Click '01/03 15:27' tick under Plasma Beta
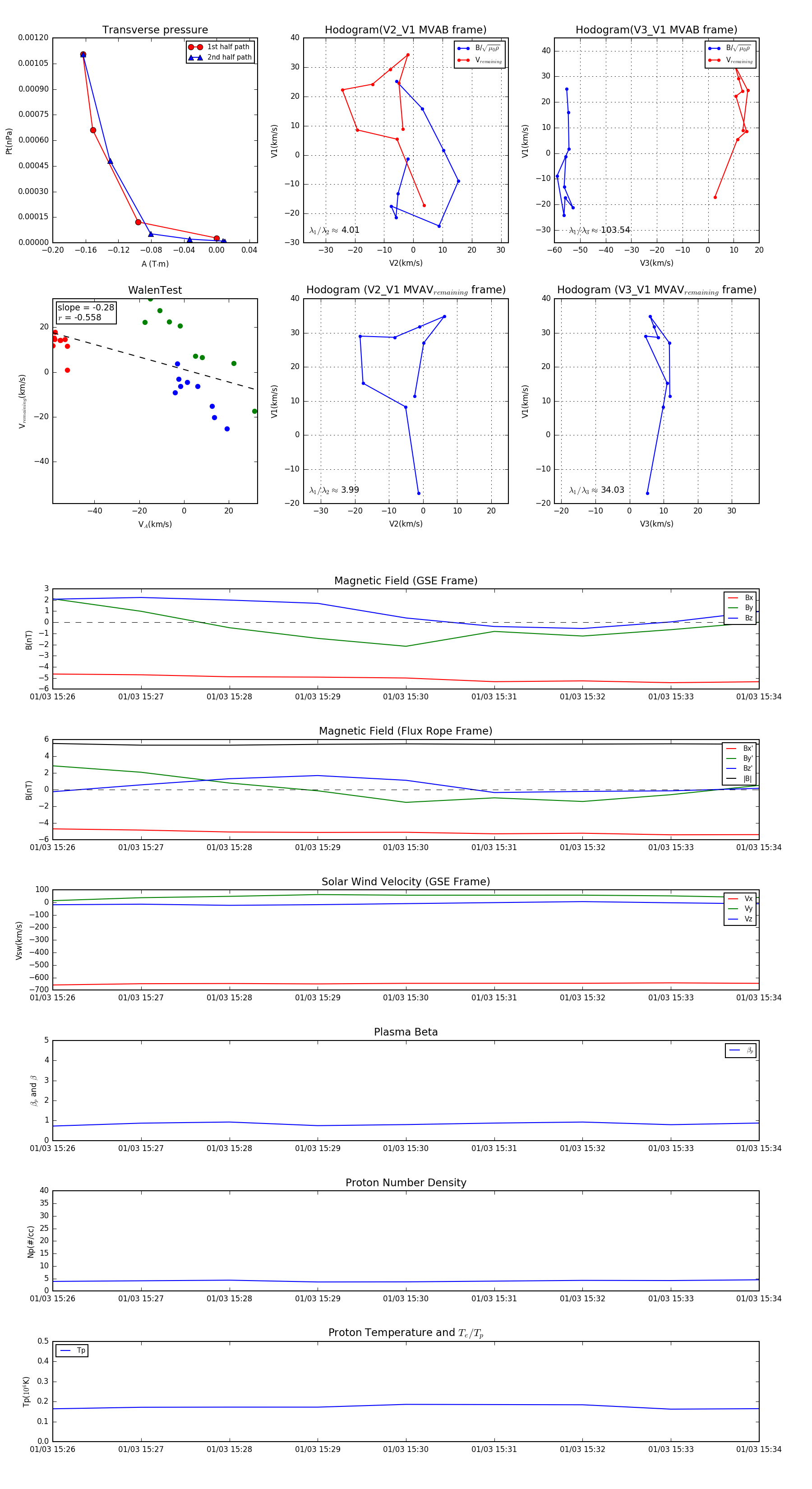This screenshot has width=812, height=1489. pyautogui.click(x=141, y=1148)
